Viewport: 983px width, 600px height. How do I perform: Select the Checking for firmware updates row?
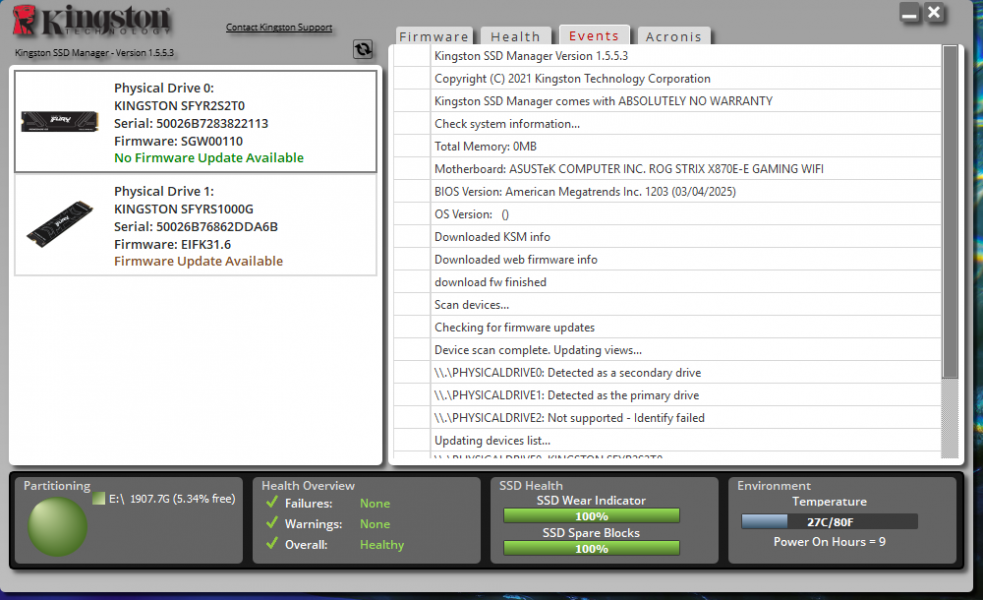667,327
